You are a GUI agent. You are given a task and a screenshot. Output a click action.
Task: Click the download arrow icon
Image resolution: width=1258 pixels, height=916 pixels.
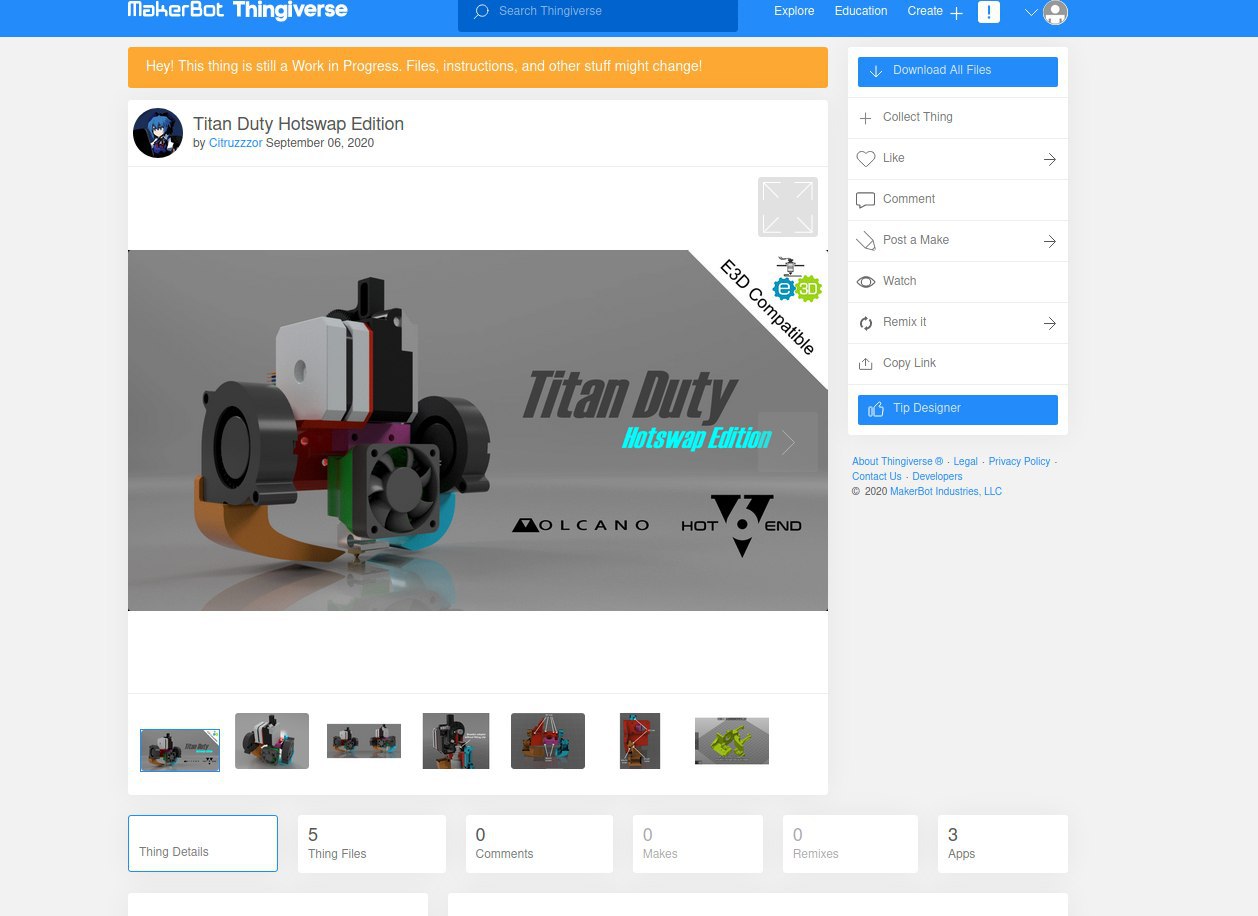(876, 71)
